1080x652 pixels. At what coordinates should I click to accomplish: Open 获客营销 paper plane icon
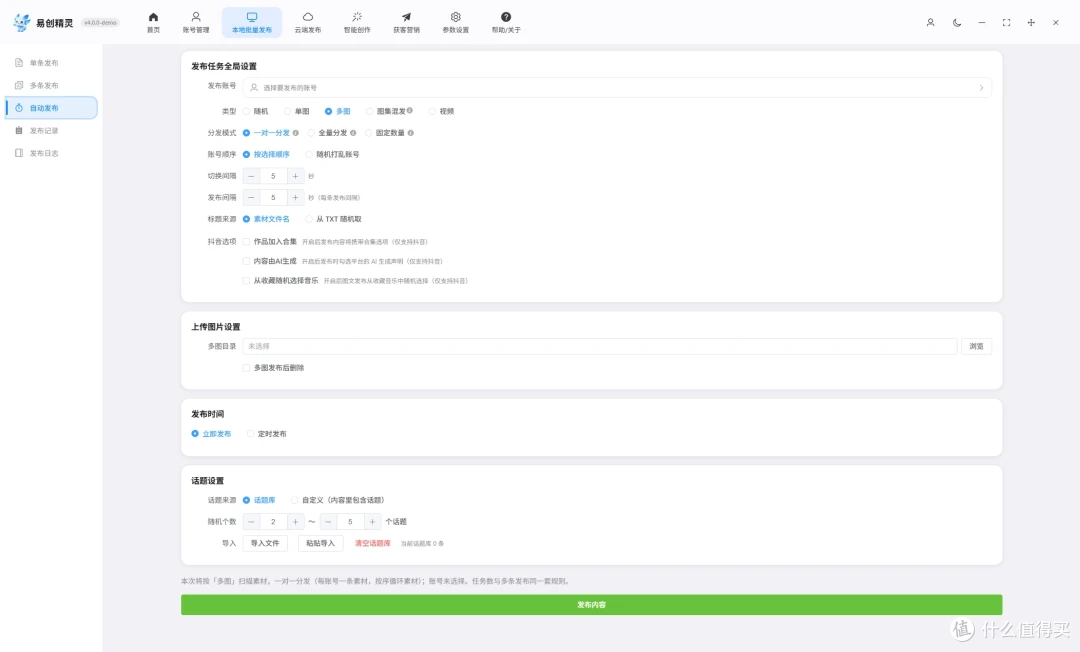(406, 17)
